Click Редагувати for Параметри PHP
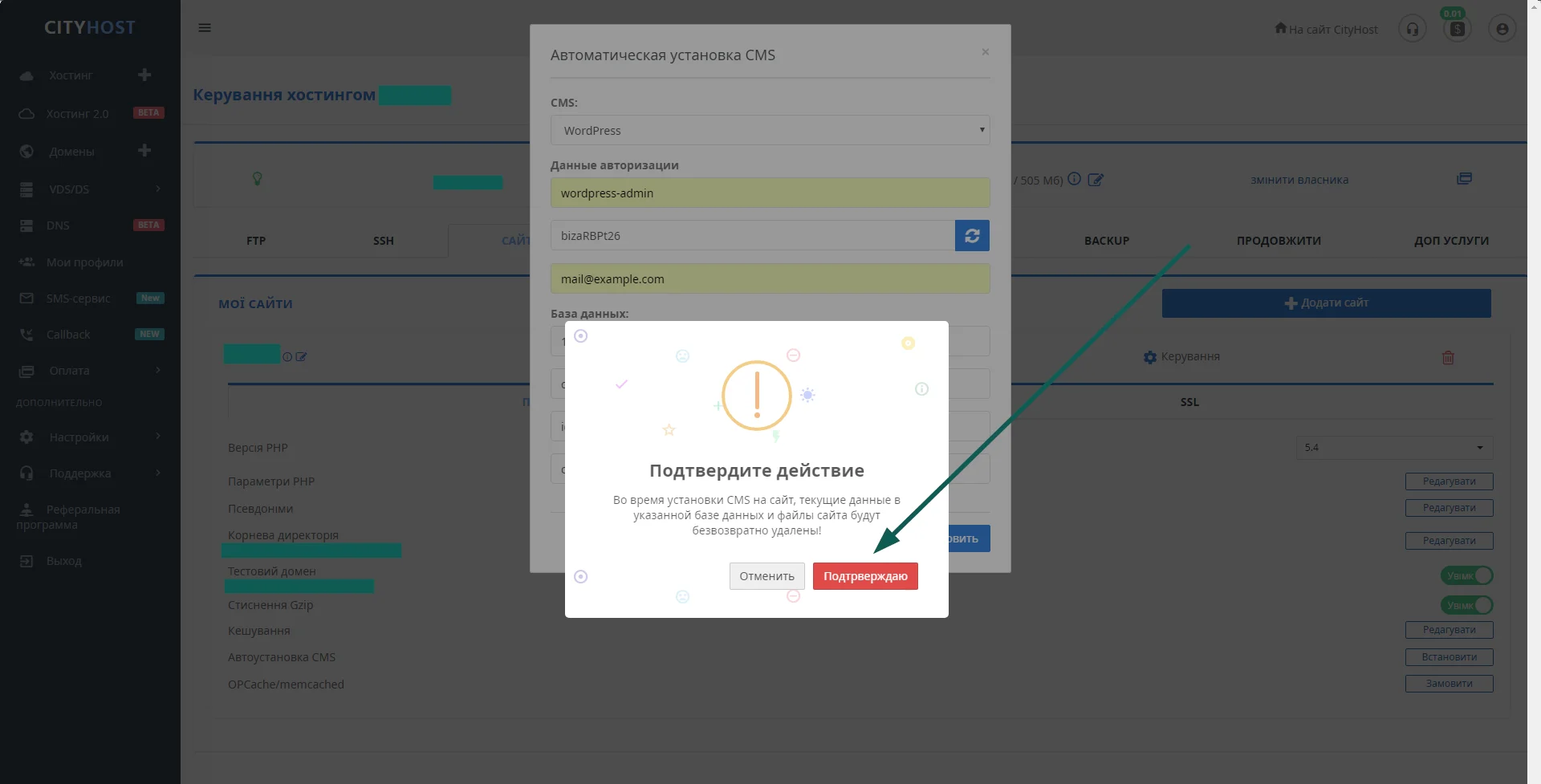Viewport: 1541px width, 784px height. point(1449,481)
